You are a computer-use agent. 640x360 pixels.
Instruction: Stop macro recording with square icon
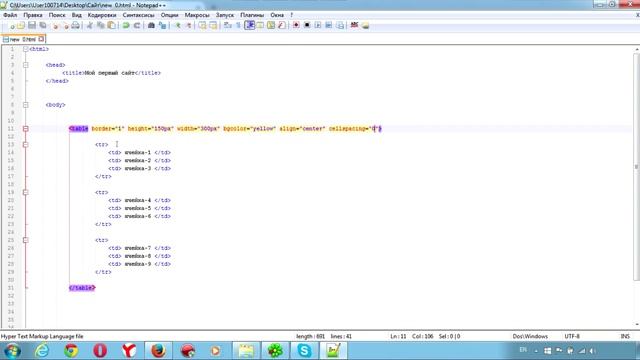pyautogui.click(x=307, y=26)
